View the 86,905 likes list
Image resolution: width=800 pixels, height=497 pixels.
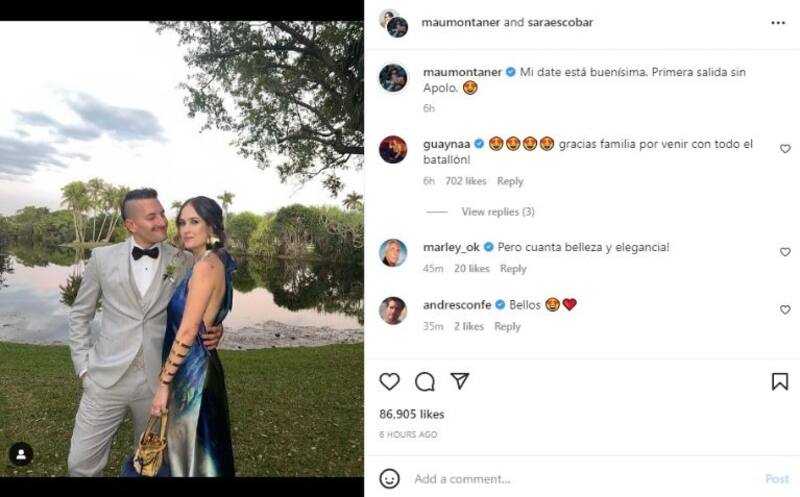pos(412,414)
